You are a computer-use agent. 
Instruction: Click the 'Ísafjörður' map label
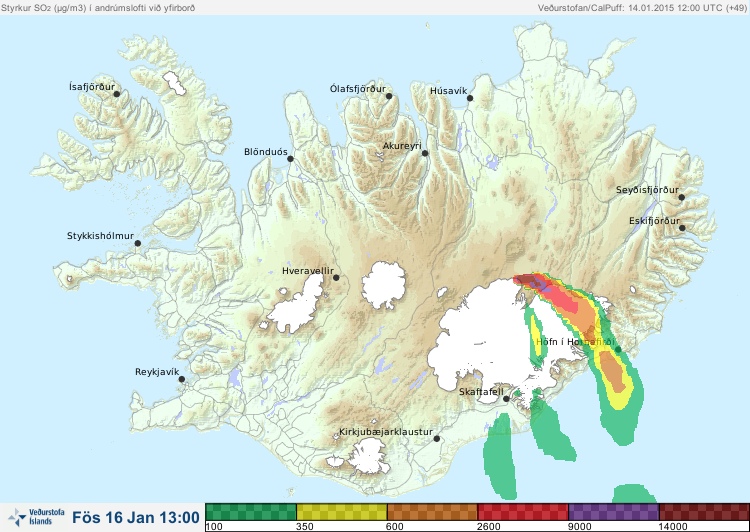click(92, 87)
